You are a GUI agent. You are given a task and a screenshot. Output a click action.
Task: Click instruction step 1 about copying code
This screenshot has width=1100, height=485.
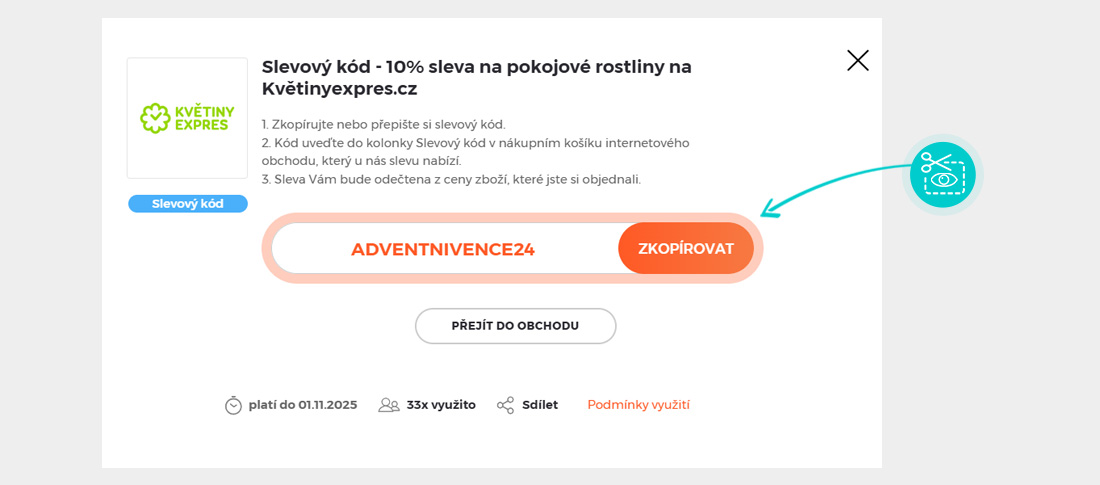click(384, 124)
